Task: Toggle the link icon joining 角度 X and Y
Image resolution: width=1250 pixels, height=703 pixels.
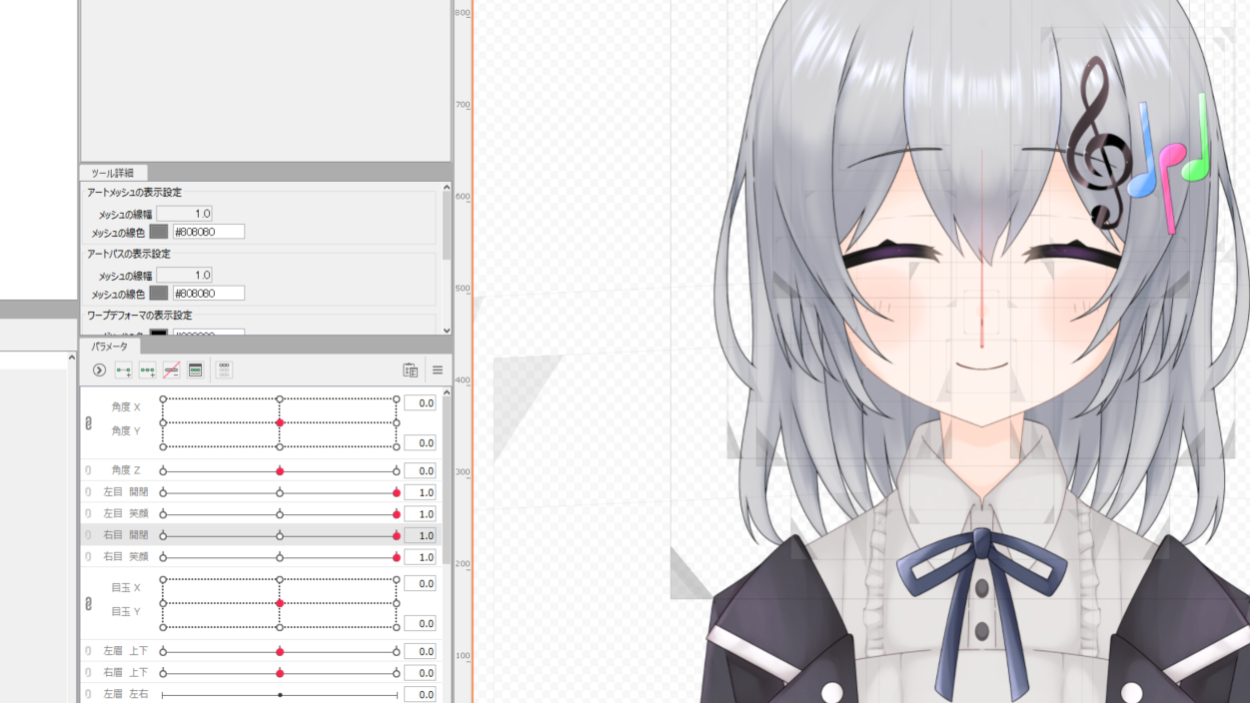Action: (88, 423)
